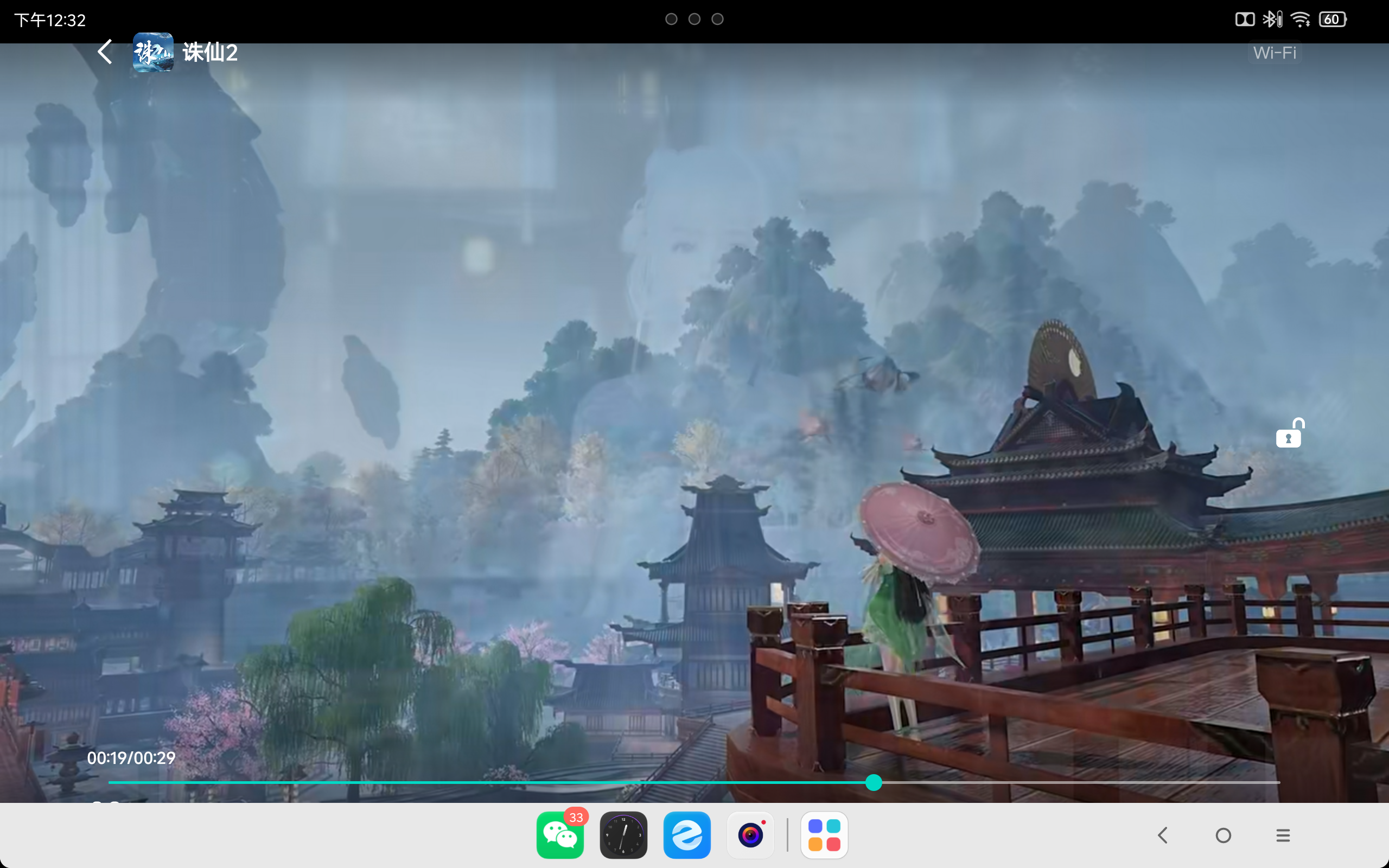The image size is (1389, 868).
Task: Click the Wi-Fi label on the video
Action: [1274, 53]
